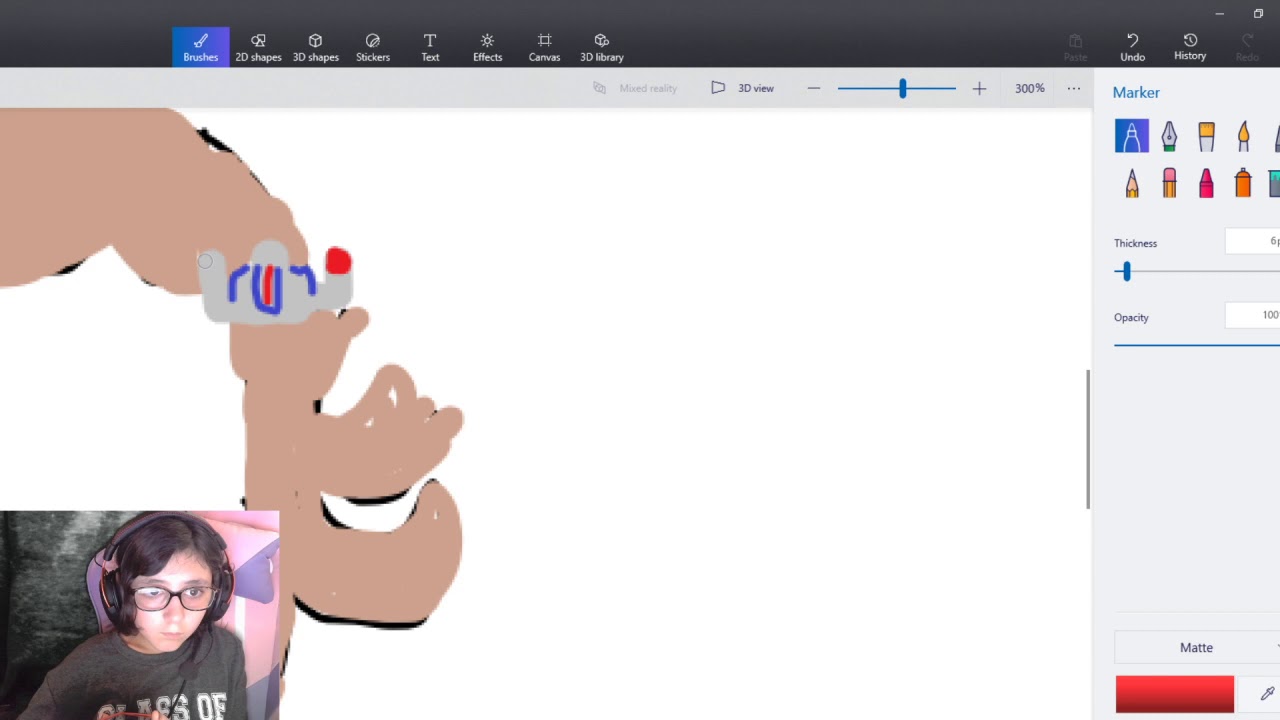The image size is (1280, 720).
Task: Select the Eraser tool
Action: click(1169, 183)
